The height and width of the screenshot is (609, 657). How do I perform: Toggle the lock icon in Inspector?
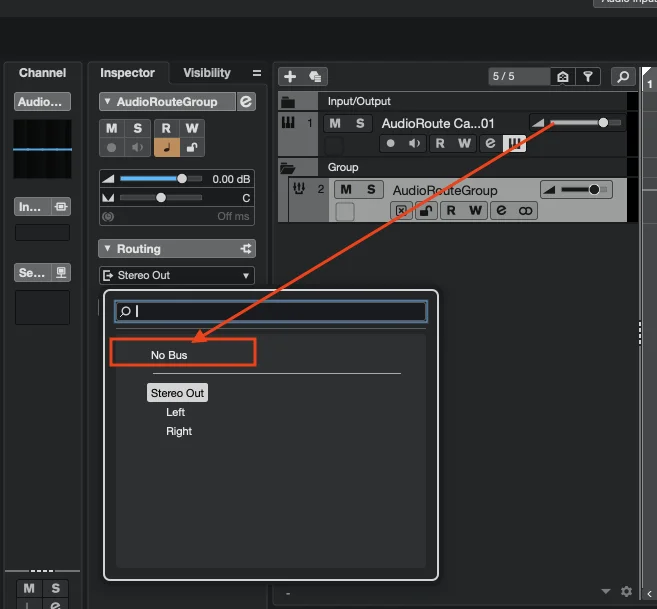pyautogui.click(x=192, y=147)
